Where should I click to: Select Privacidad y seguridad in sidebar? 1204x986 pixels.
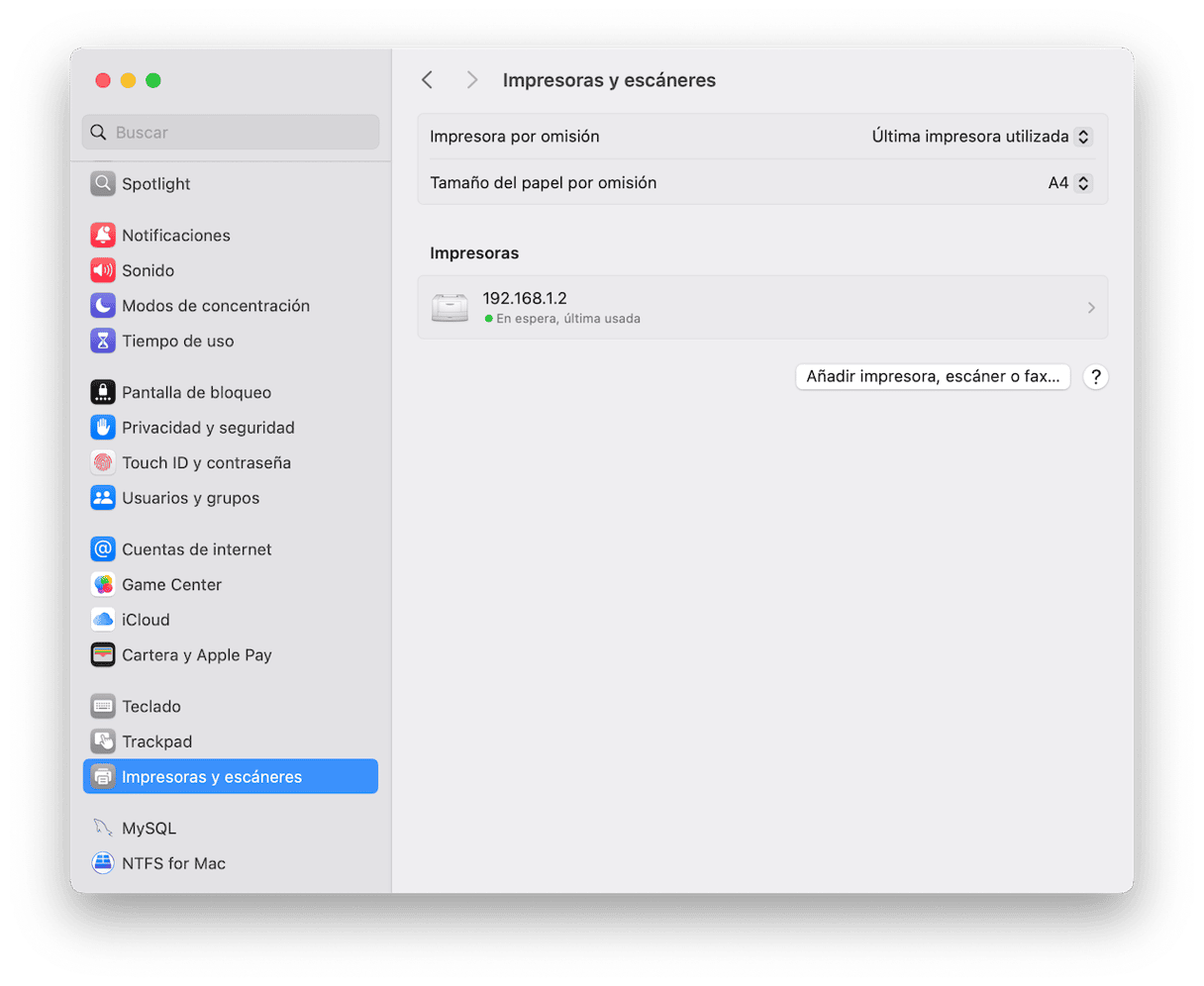[x=208, y=428]
